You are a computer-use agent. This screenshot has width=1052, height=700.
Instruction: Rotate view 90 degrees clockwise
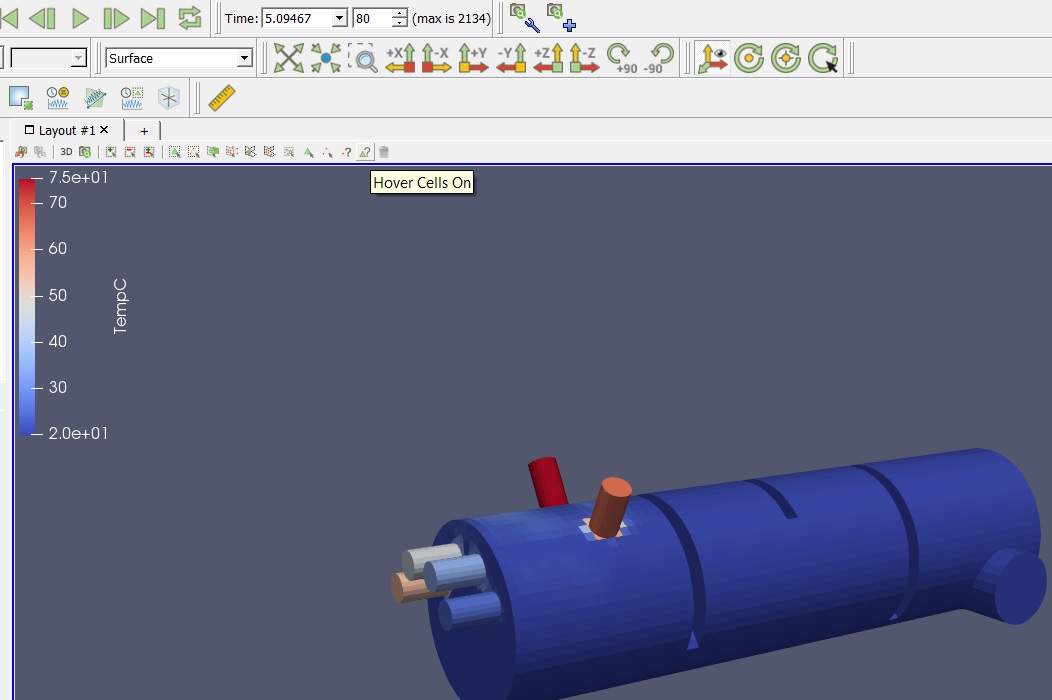coord(621,58)
